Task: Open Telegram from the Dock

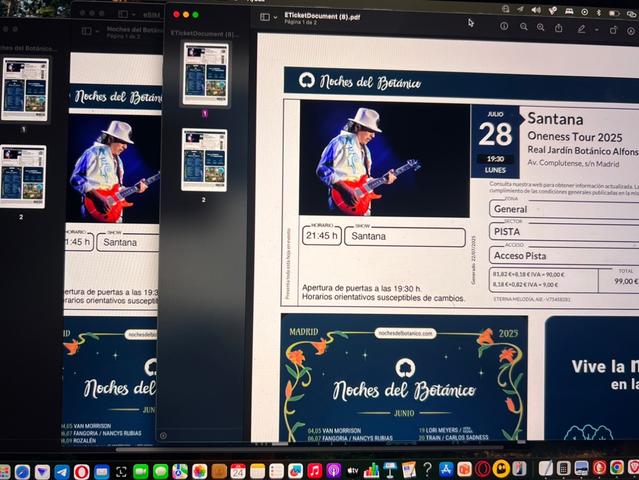Action: click(x=62, y=471)
